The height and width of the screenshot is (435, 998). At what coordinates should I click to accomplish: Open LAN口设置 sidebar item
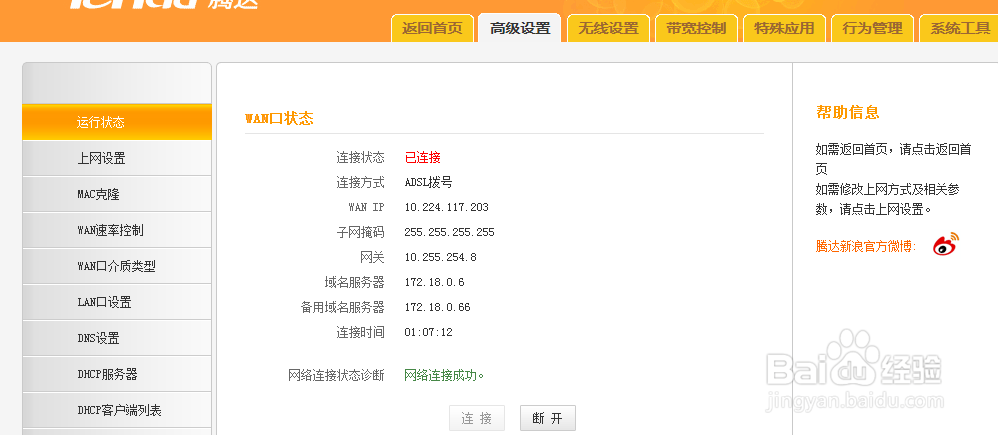point(117,302)
